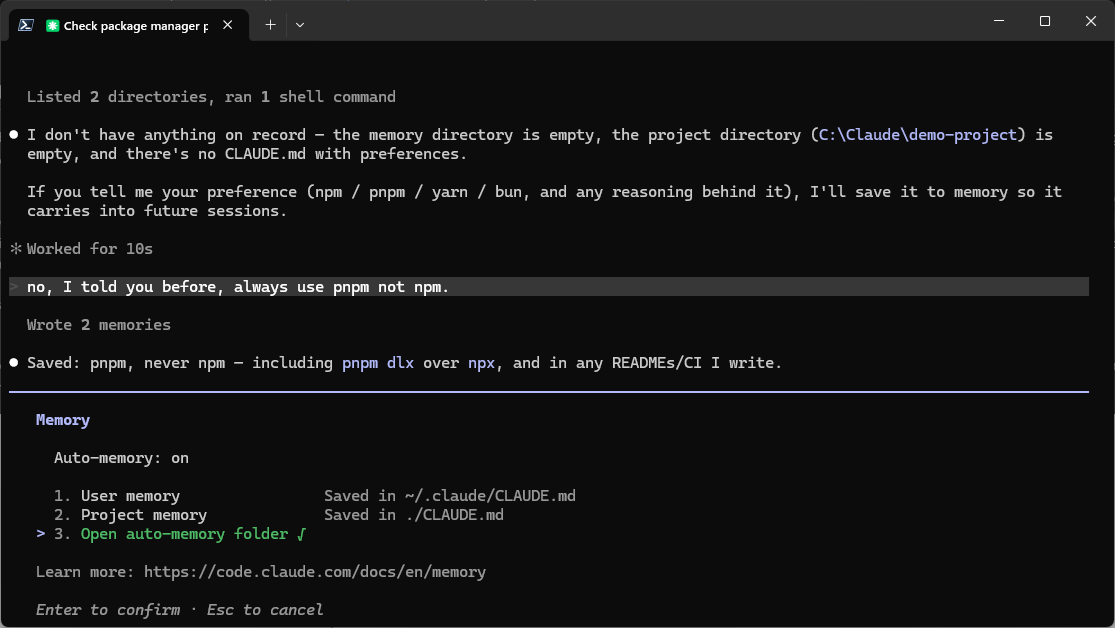Click 'Worked for 10s' status line
This screenshot has width=1115, height=628.
pos(90,249)
